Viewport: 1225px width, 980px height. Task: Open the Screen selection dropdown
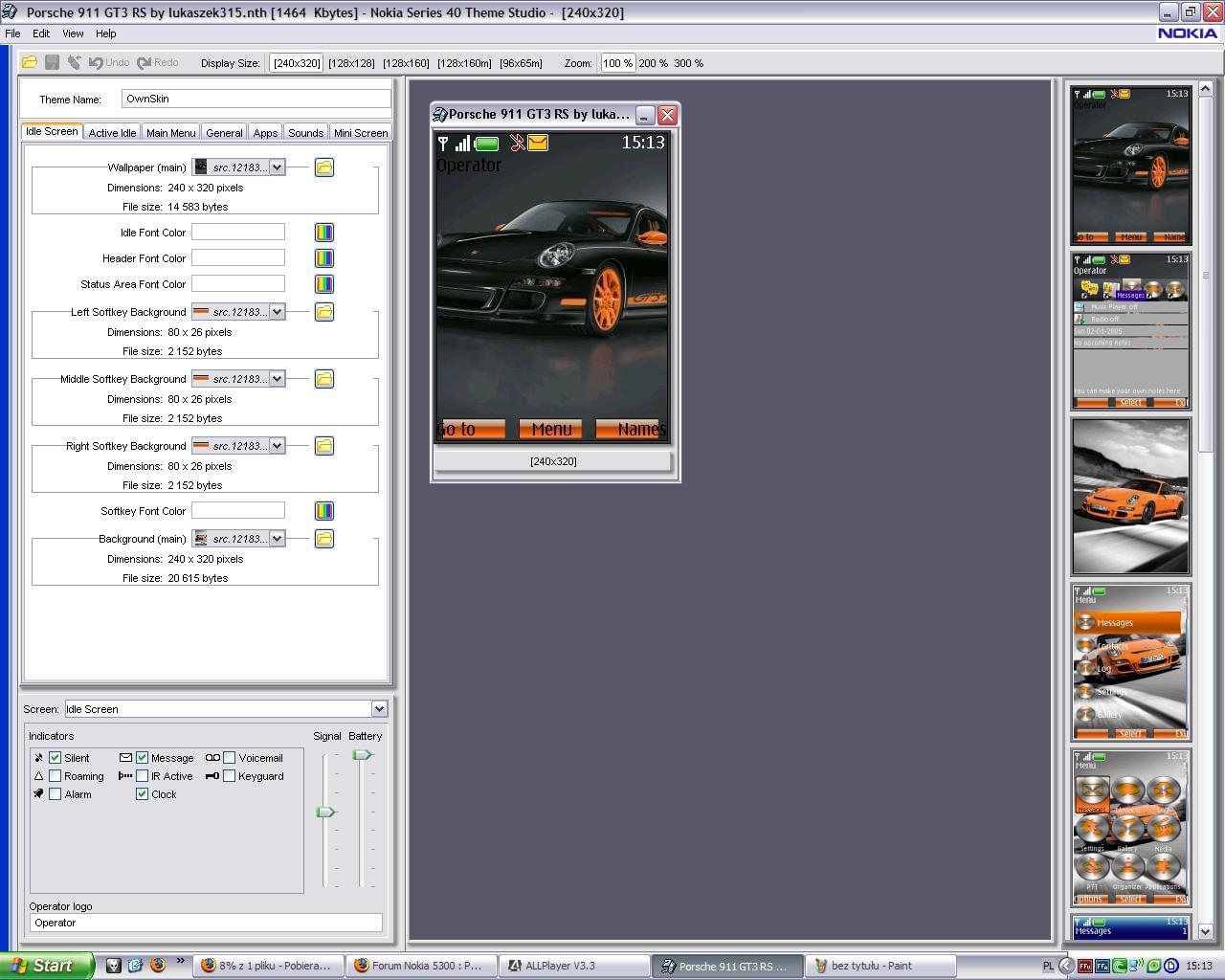379,709
